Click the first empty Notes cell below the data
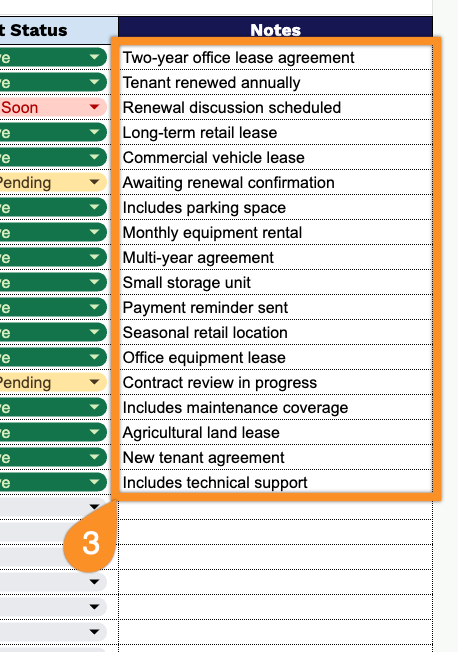The image size is (458, 652). tap(275, 507)
